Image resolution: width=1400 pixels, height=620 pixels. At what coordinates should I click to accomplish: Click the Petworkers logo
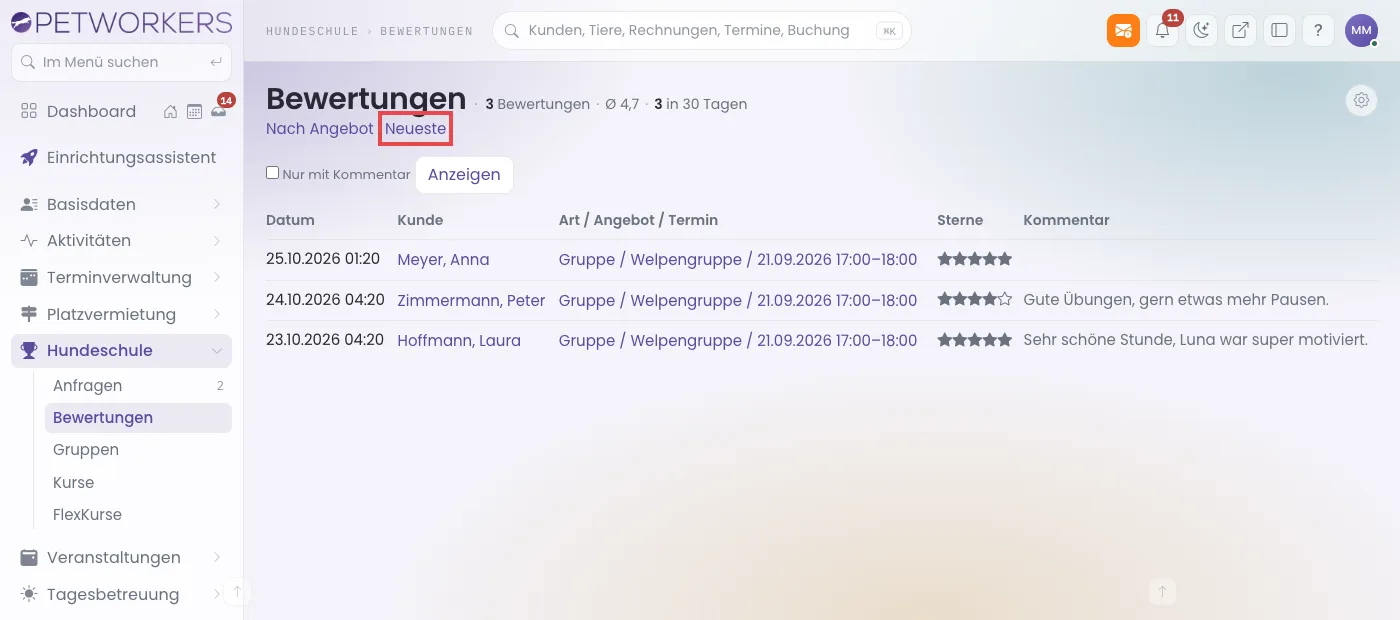pyautogui.click(x=121, y=22)
